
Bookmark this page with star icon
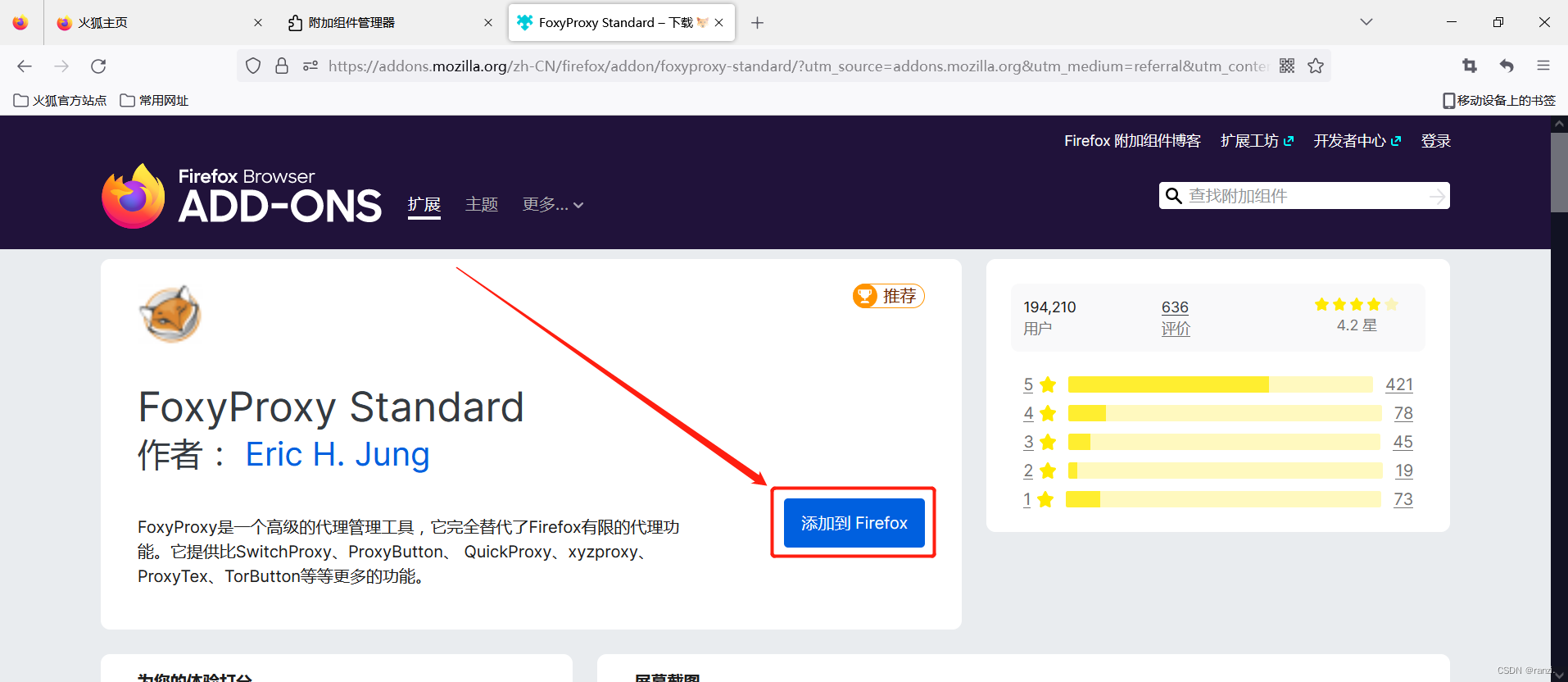click(x=1316, y=66)
